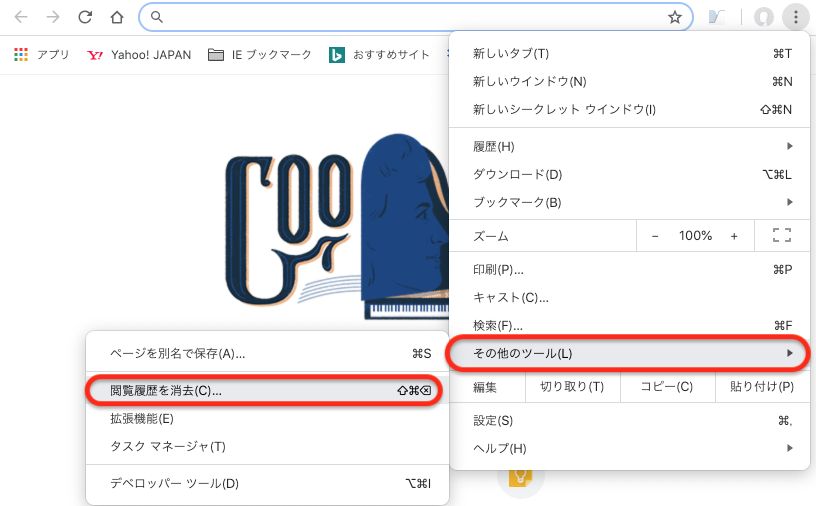Screen dimensions: 816x506
Task: Choose 閲覧履歴を消去(C)...
Action: point(265,390)
